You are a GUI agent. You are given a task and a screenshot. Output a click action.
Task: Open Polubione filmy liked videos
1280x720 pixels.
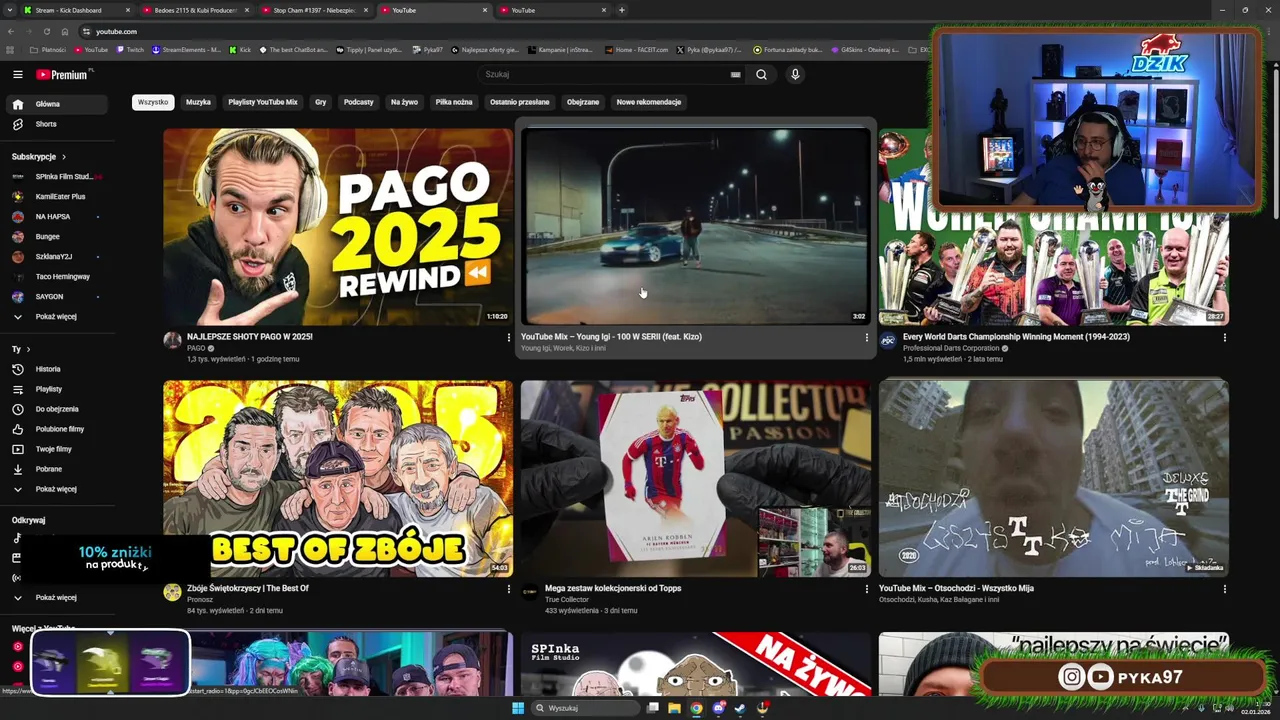coord(56,429)
